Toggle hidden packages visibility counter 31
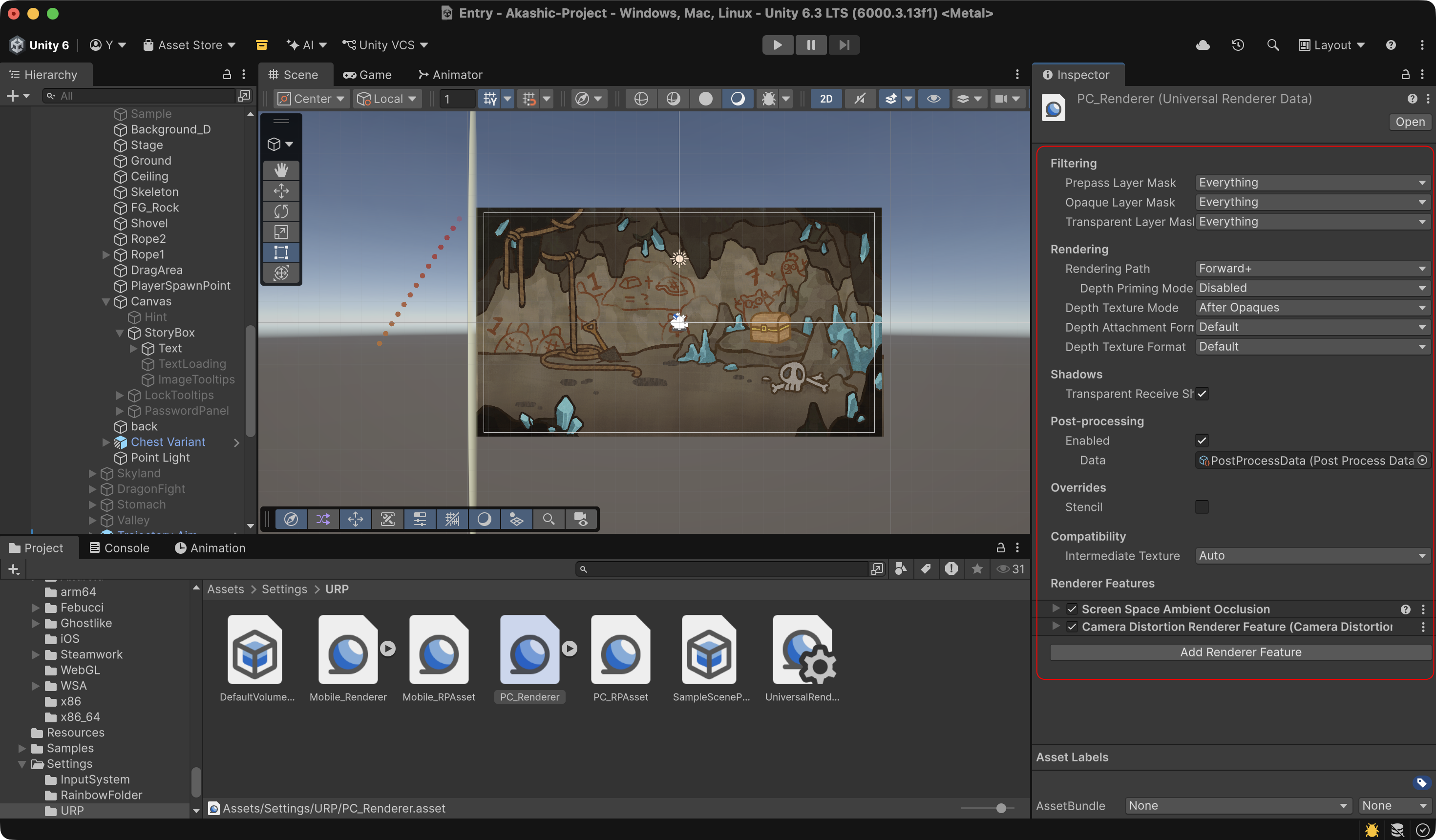 (1011, 569)
